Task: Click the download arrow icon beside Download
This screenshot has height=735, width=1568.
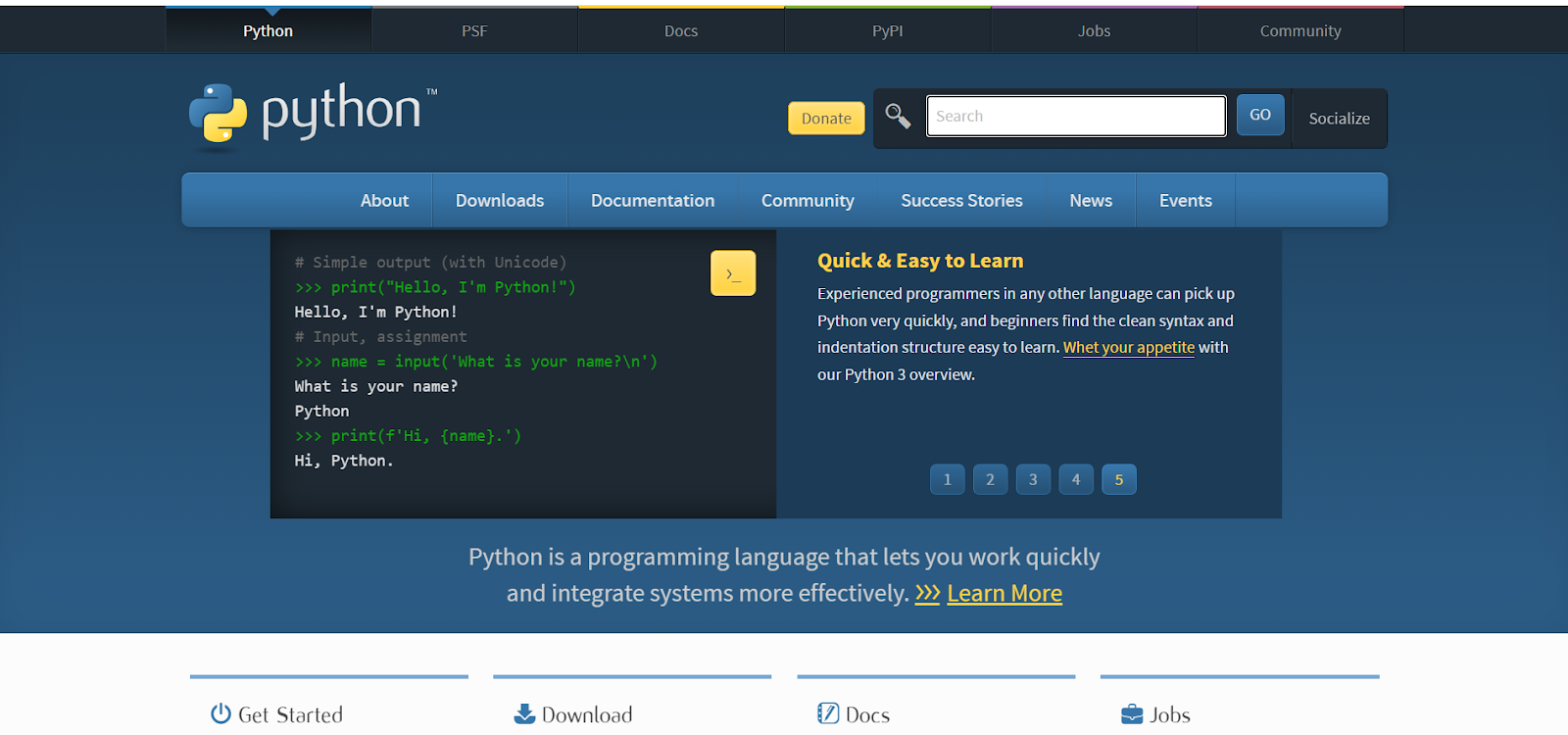Action: 524,713
